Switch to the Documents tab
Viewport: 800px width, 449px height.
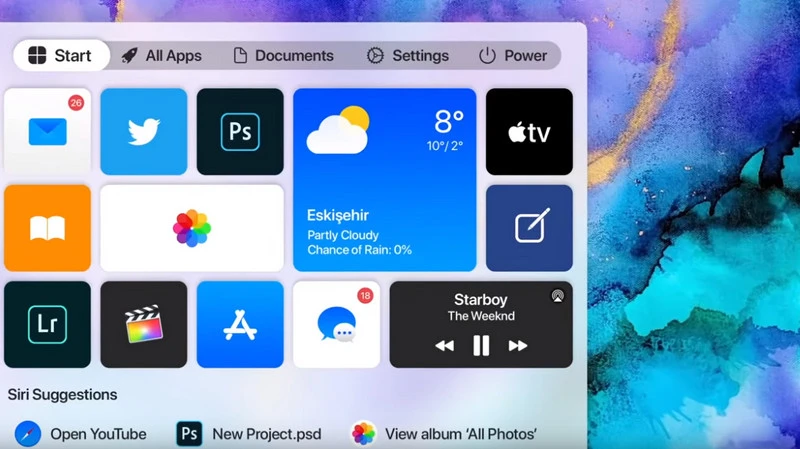tap(284, 55)
